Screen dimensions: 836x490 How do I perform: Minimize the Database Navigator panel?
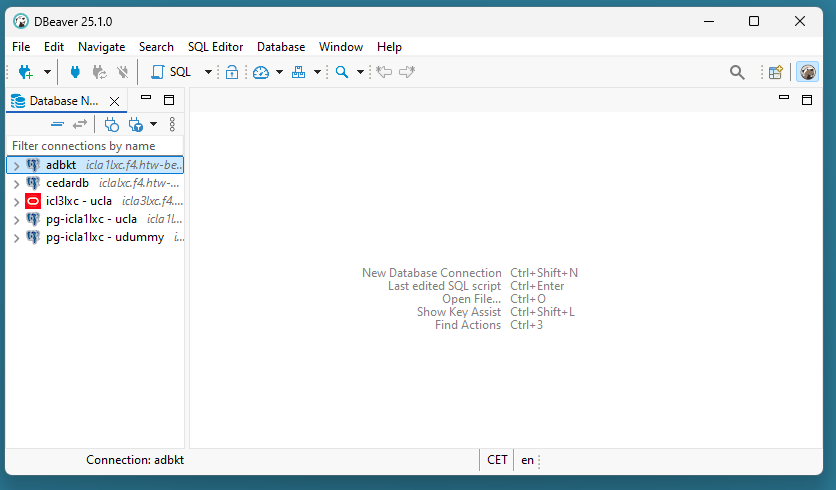click(146, 98)
